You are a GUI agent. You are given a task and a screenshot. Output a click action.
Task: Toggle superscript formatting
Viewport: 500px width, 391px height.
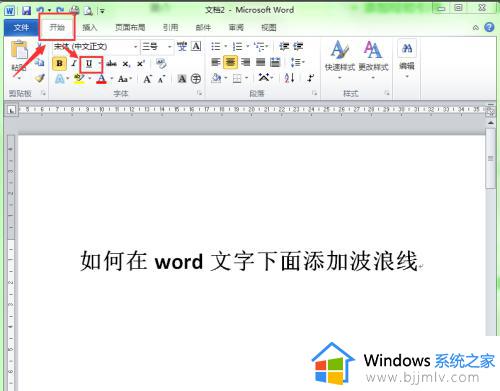(141, 63)
